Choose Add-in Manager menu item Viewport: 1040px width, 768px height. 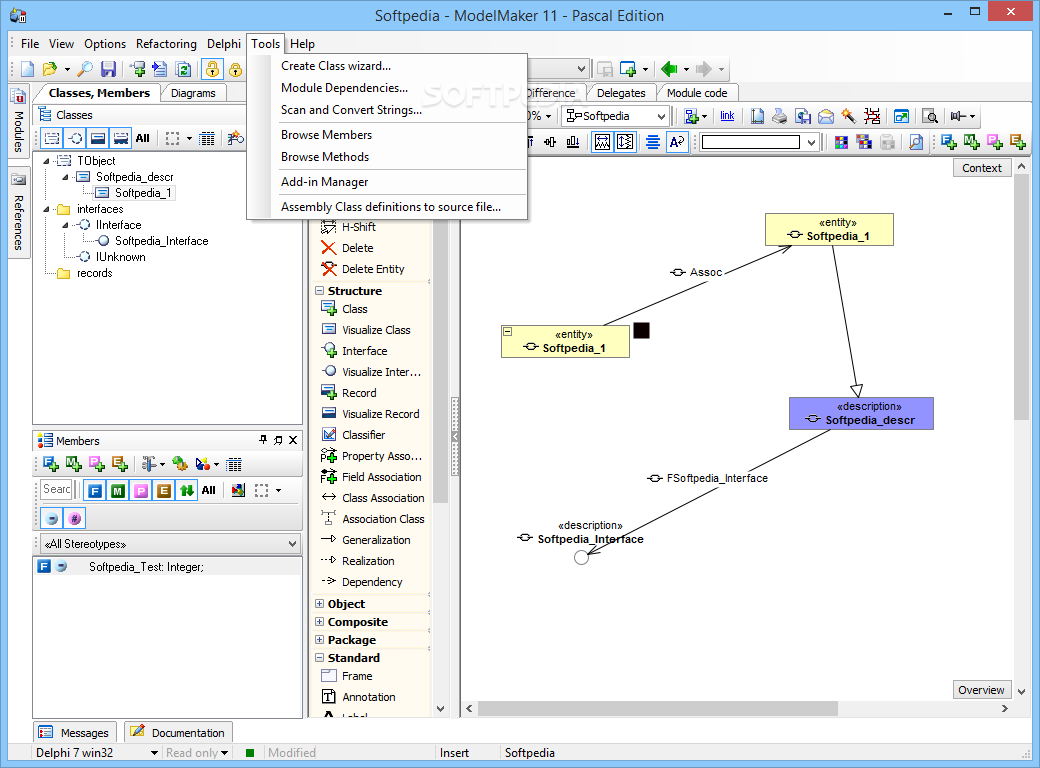click(x=324, y=182)
